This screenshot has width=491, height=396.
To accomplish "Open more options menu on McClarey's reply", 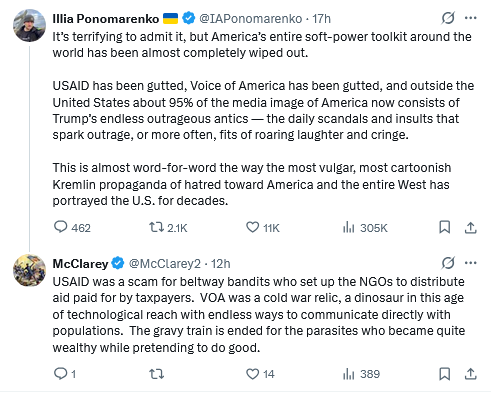I will 471,263.
